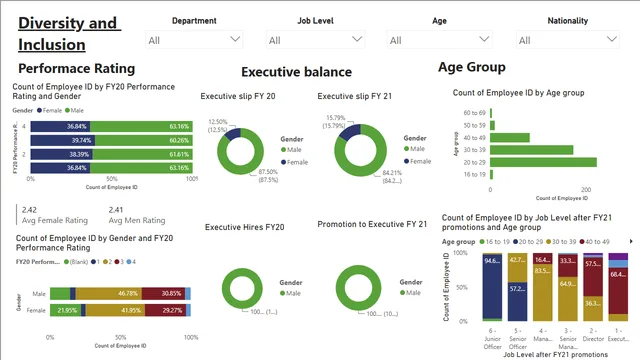
Task: Click the Performace Rating heading
Action: (76, 69)
